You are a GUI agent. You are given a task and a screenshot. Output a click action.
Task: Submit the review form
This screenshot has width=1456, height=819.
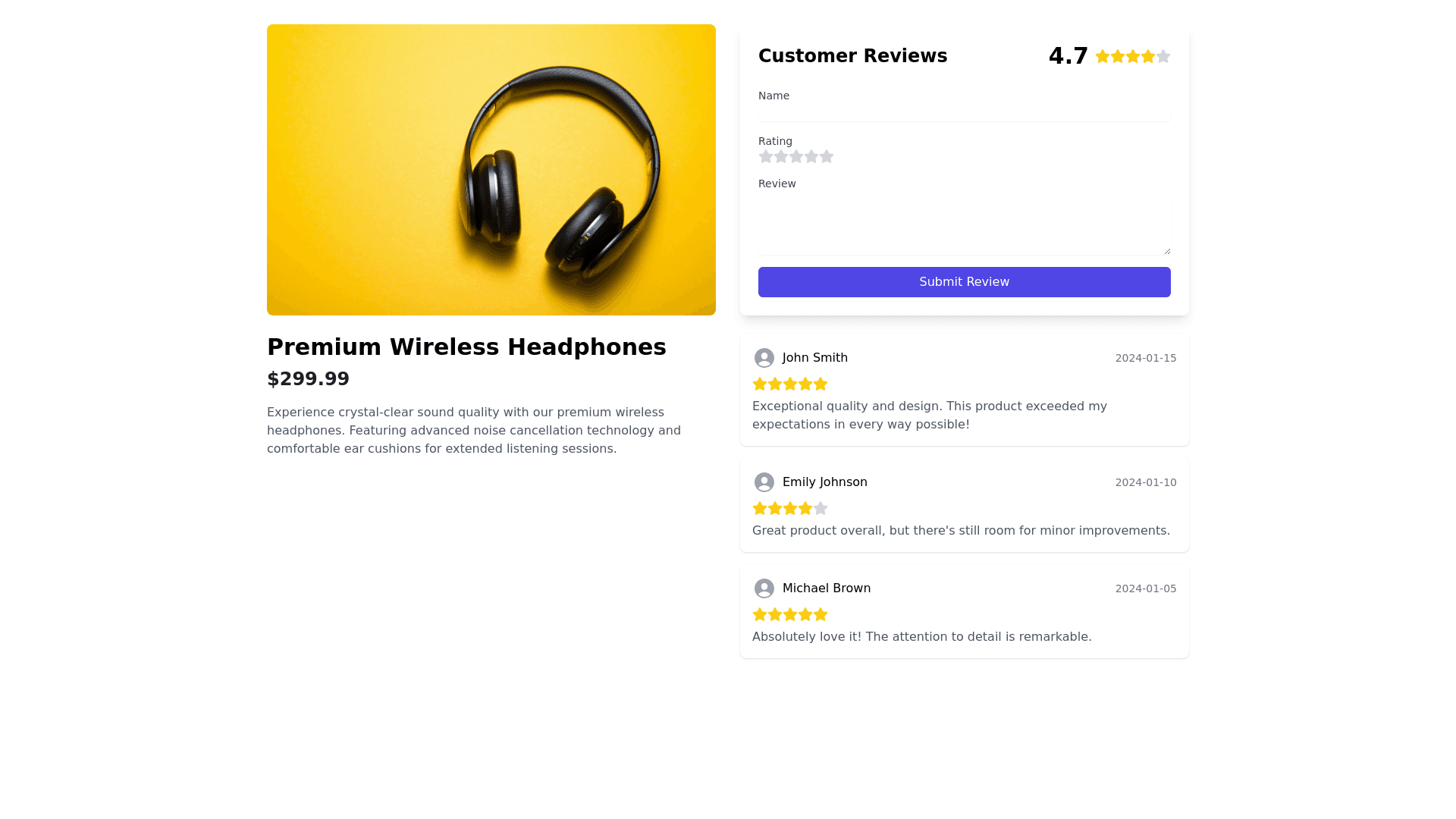964,282
